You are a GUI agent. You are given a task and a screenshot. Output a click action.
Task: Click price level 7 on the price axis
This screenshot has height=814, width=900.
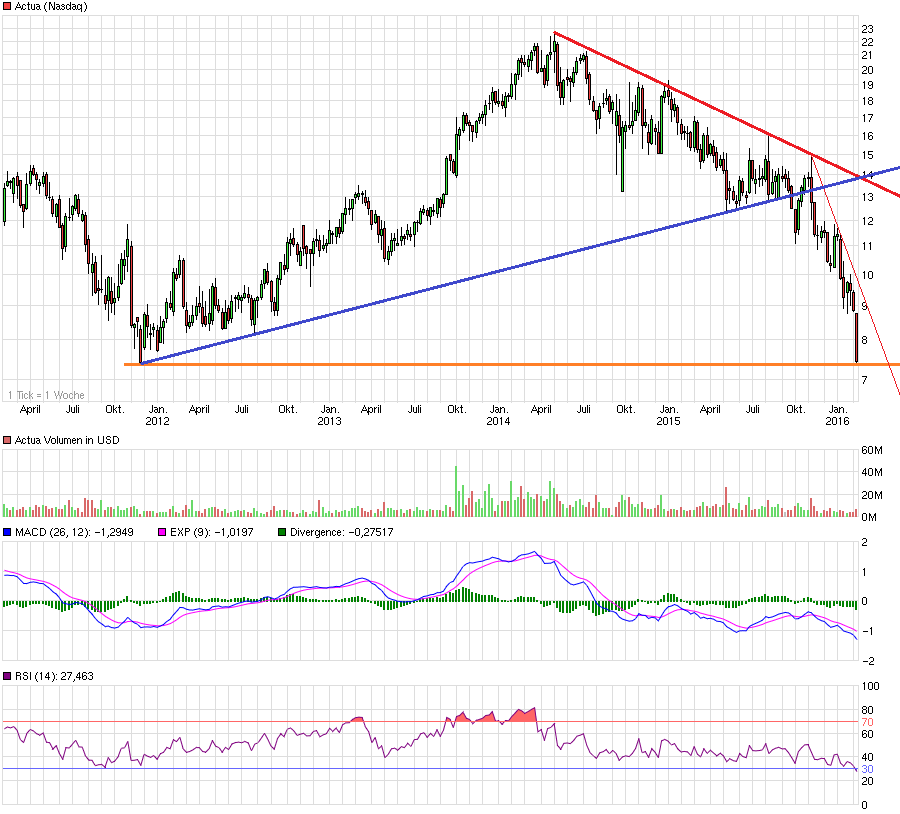(x=864, y=380)
